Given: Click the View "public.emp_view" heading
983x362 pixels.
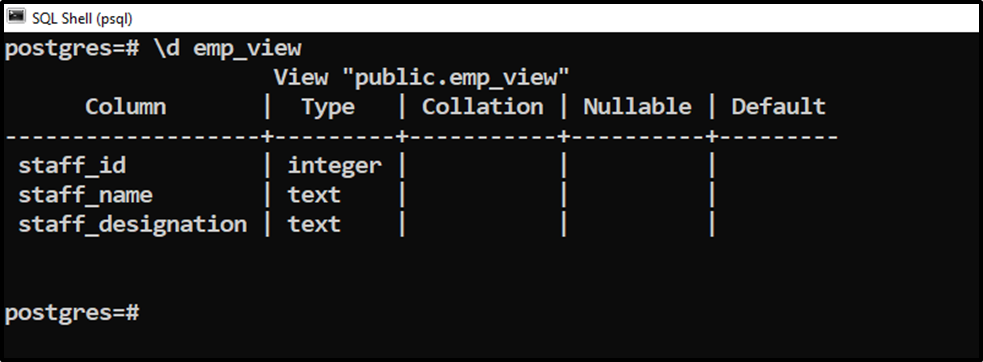Looking at the screenshot, I should pyautogui.click(x=421, y=77).
